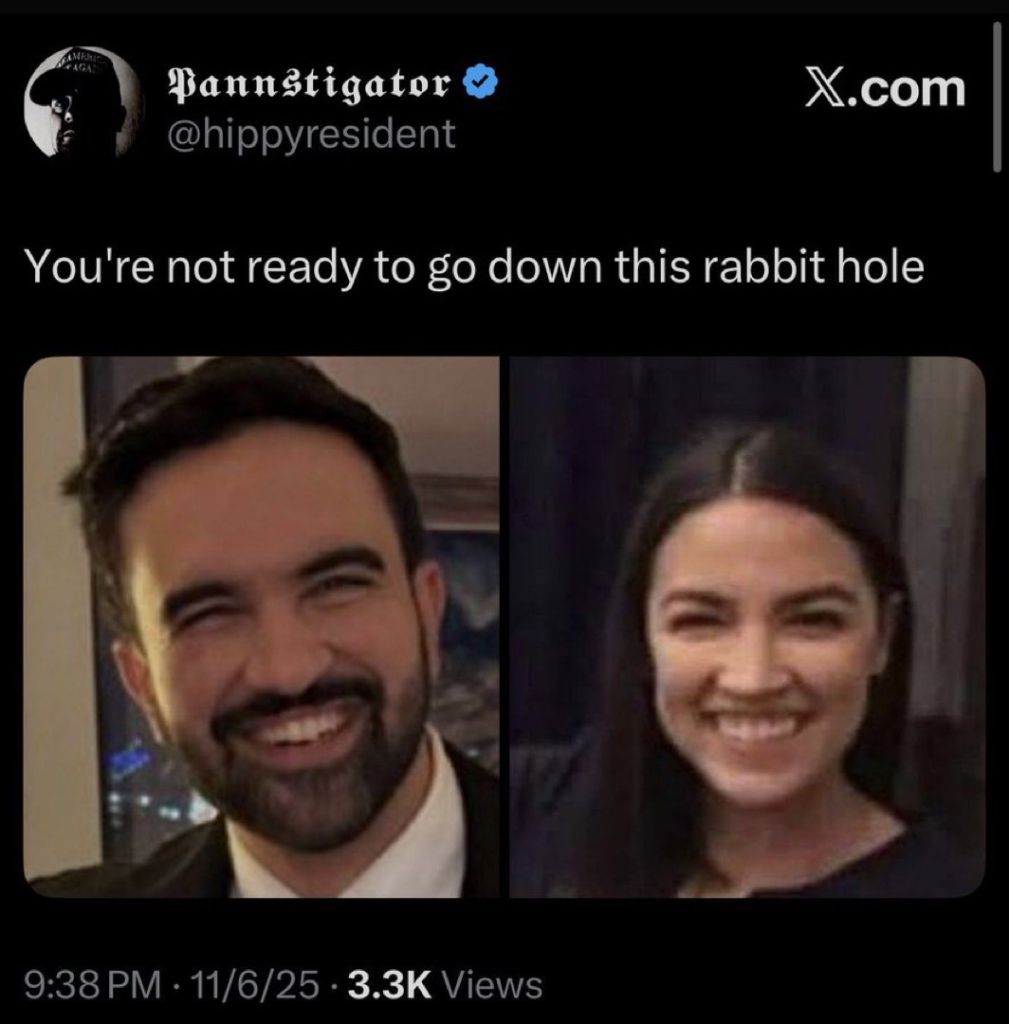1009x1024 pixels.
Task: Click the blue verified checkmark badge
Action: point(481,82)
